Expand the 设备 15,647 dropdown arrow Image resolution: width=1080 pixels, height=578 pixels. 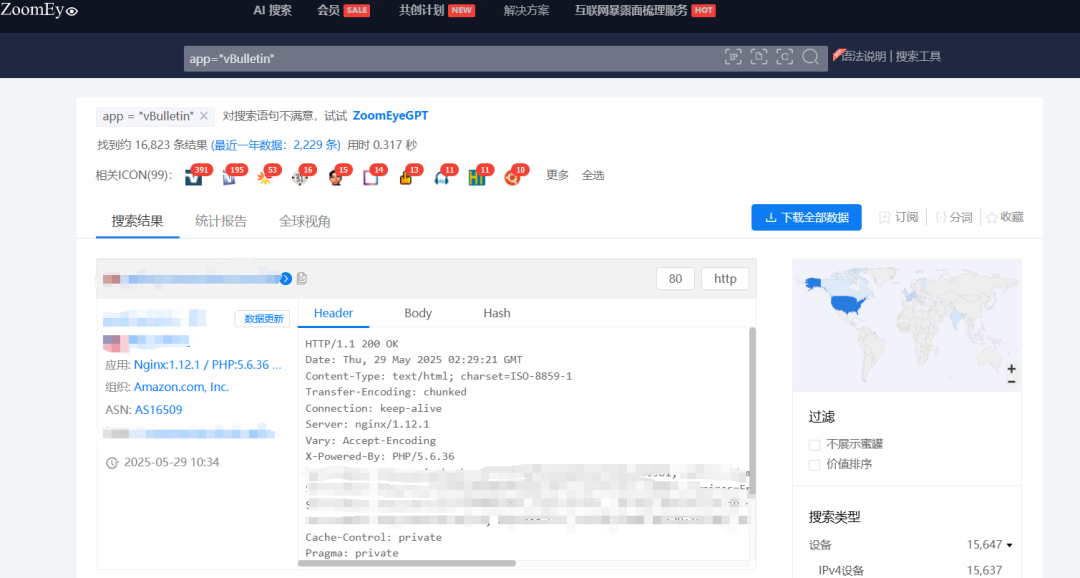[x=1010, y=545]
